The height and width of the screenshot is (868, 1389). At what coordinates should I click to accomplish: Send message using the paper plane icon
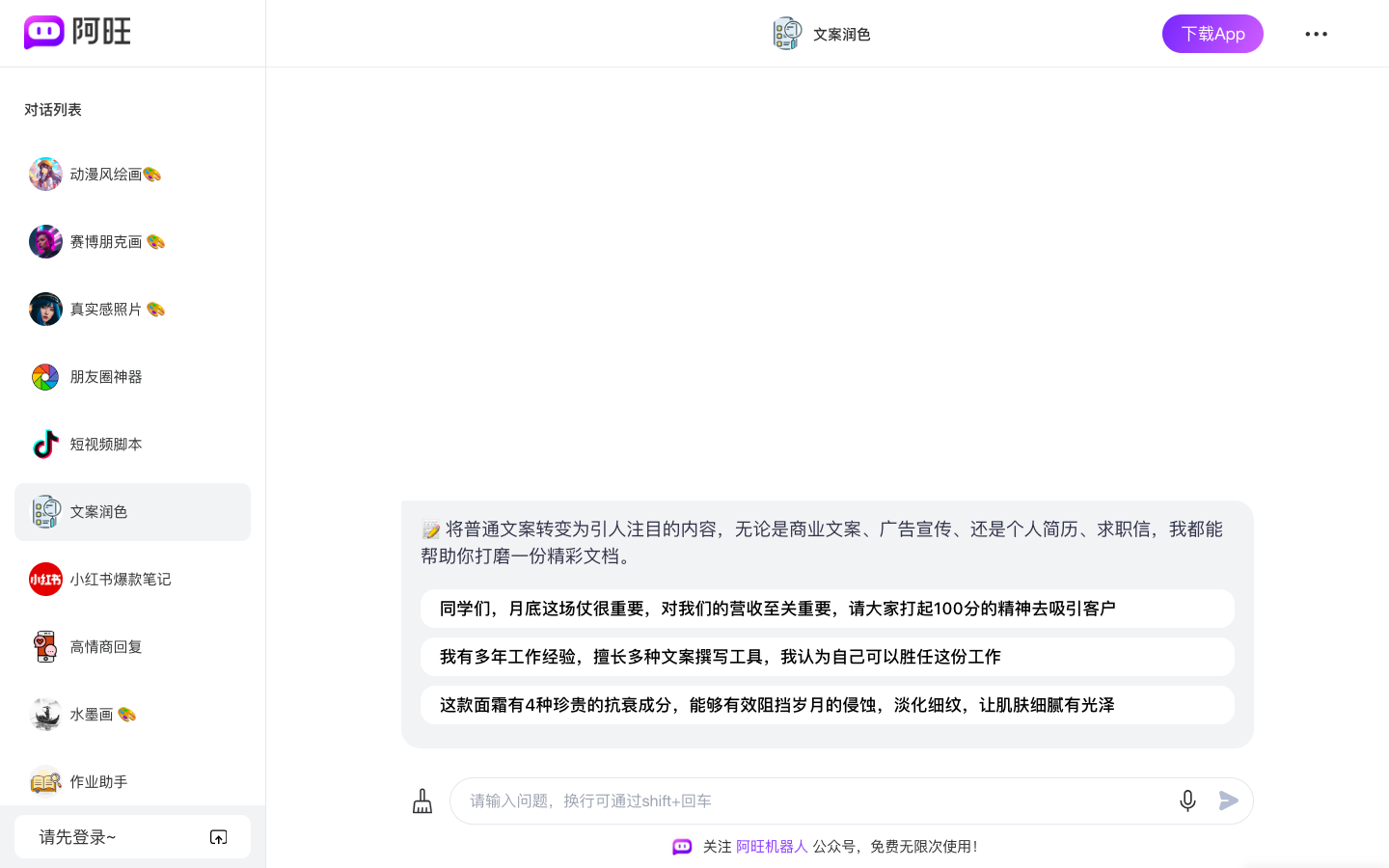pos(1229,800)
